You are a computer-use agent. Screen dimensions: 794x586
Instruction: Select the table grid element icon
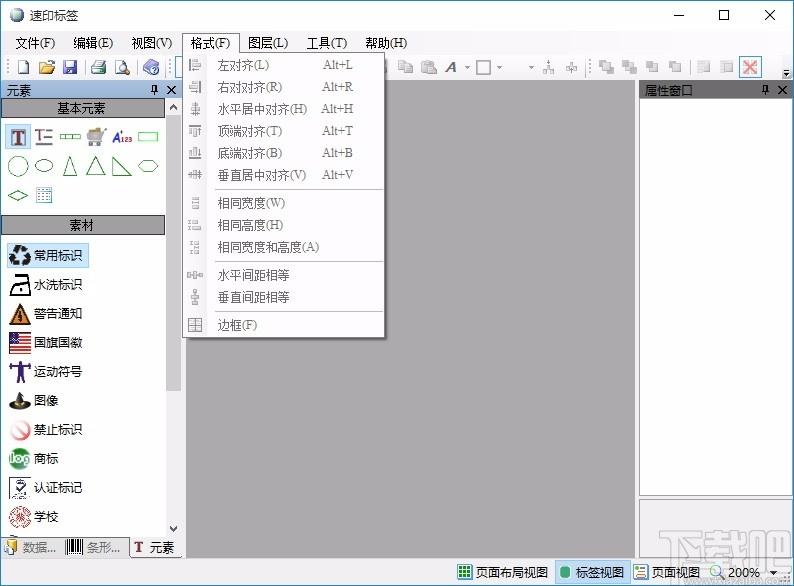pos(44,195)
